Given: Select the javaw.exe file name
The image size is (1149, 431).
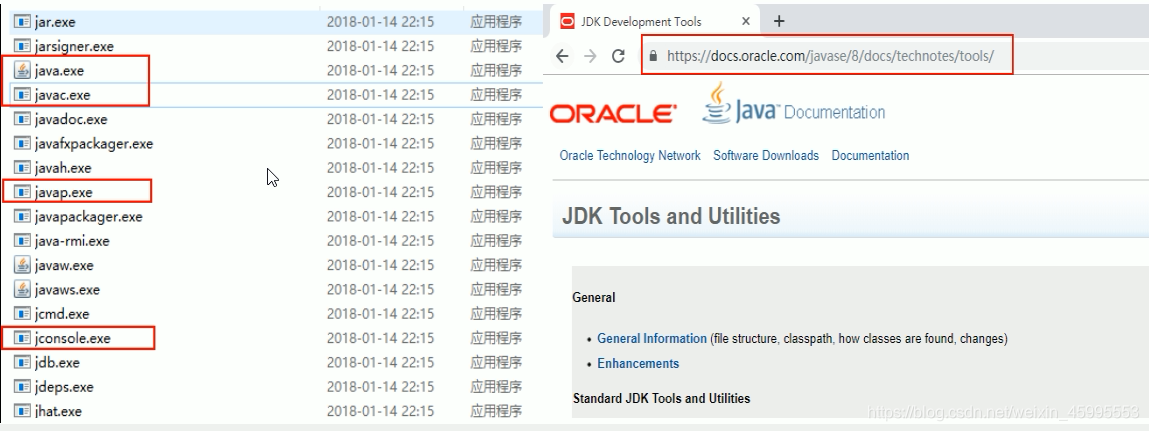Looking at the screenshot, I should (64, 265).
